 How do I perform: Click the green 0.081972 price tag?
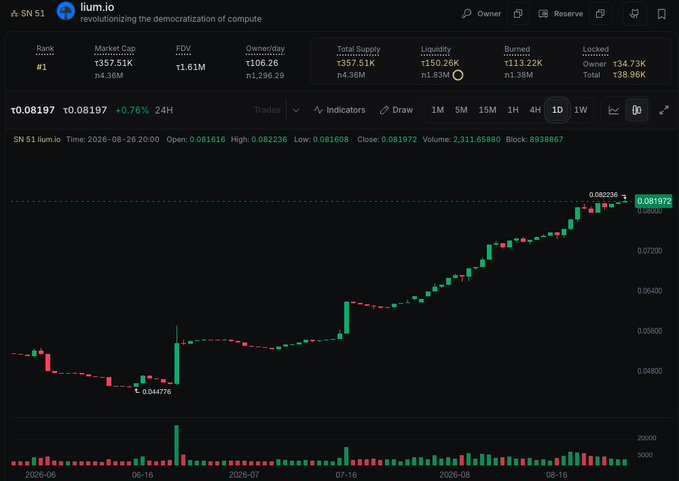pos(653,201)
